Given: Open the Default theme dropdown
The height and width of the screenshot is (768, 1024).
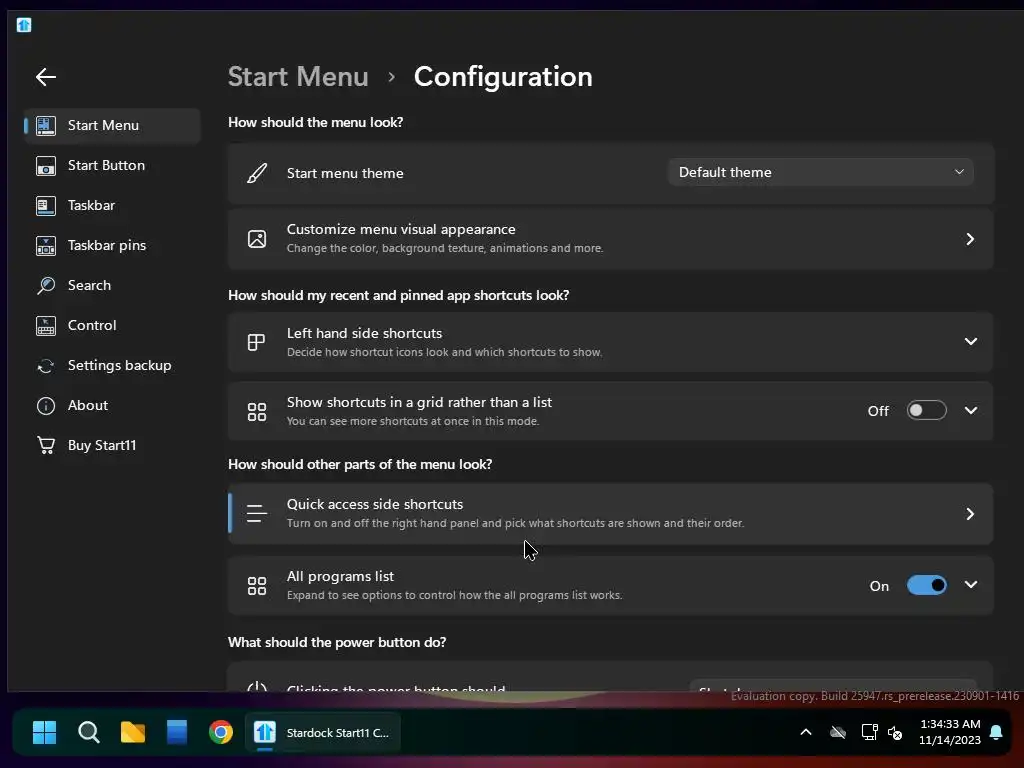Looking at the screenshot, I should pos(821,172).
